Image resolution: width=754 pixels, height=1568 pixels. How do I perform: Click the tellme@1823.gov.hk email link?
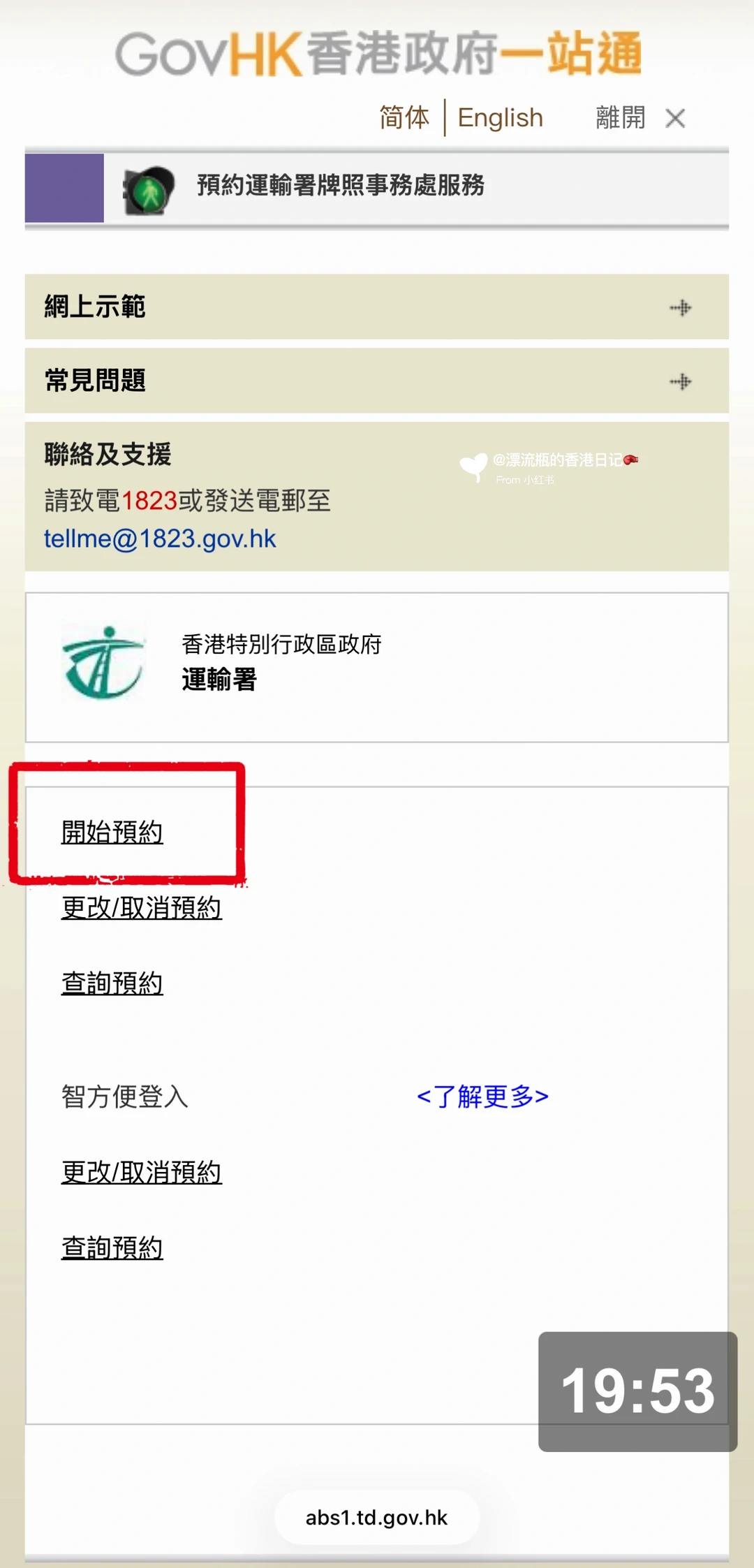160,538
